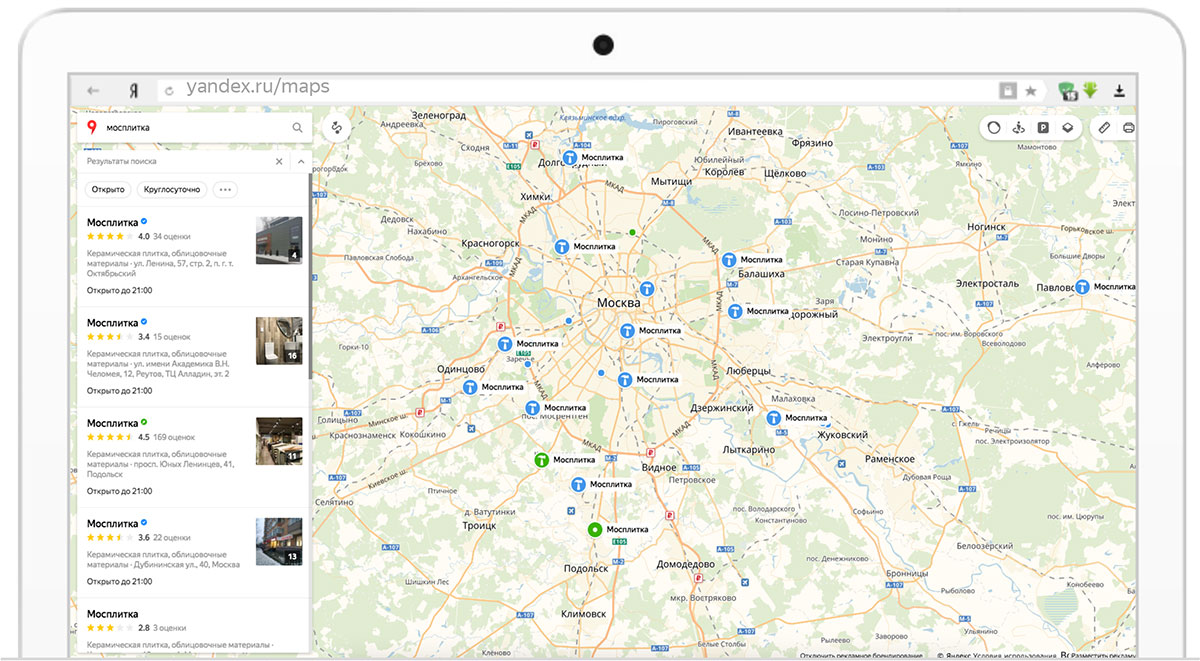
Task: Click the browser back arrow
Action: tap(93, 90)
